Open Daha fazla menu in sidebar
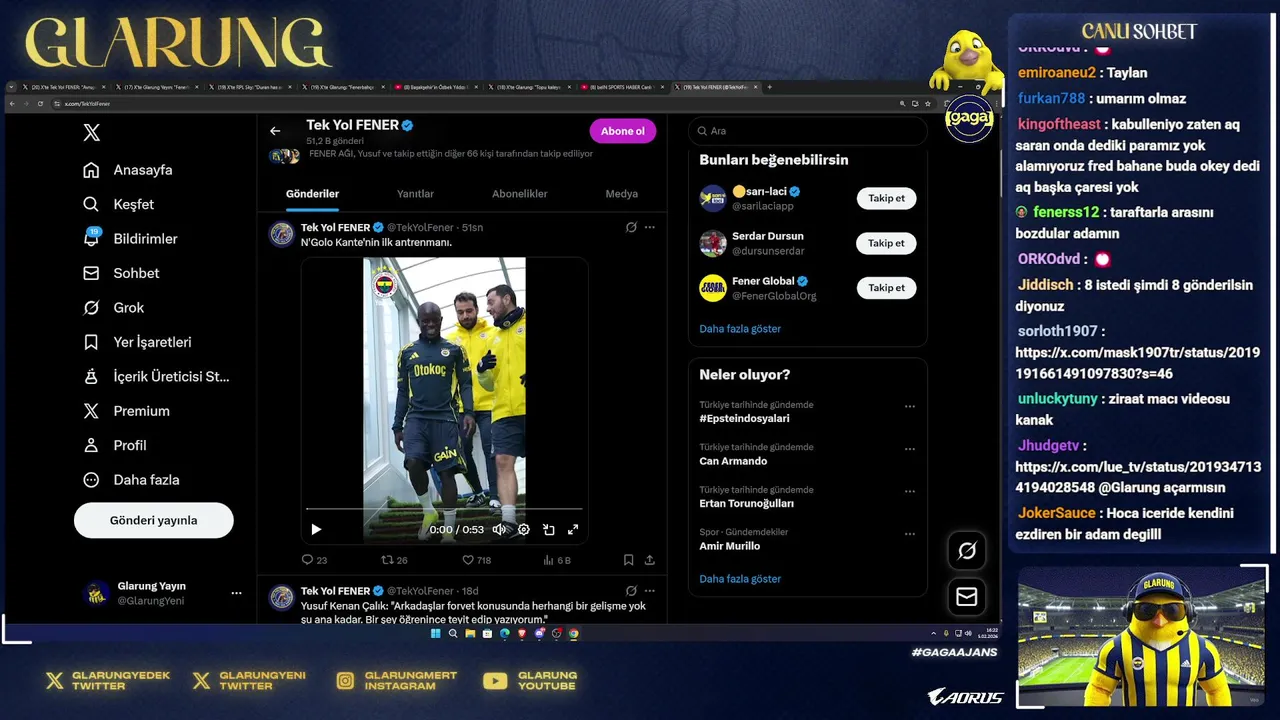This screenshot has height=720, width=1280. click(131, 480)
